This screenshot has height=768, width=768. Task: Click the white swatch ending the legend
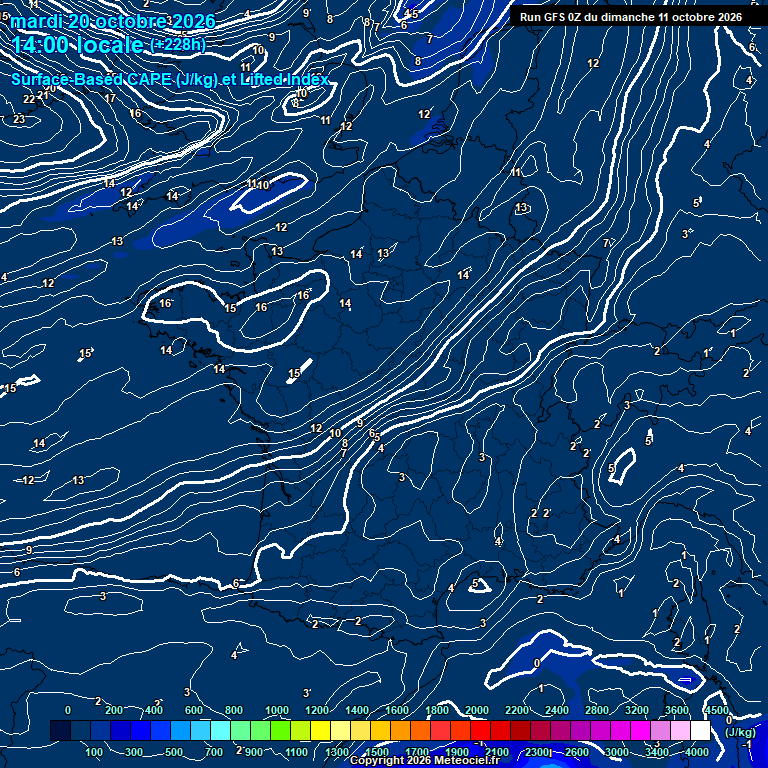point(700,730)
